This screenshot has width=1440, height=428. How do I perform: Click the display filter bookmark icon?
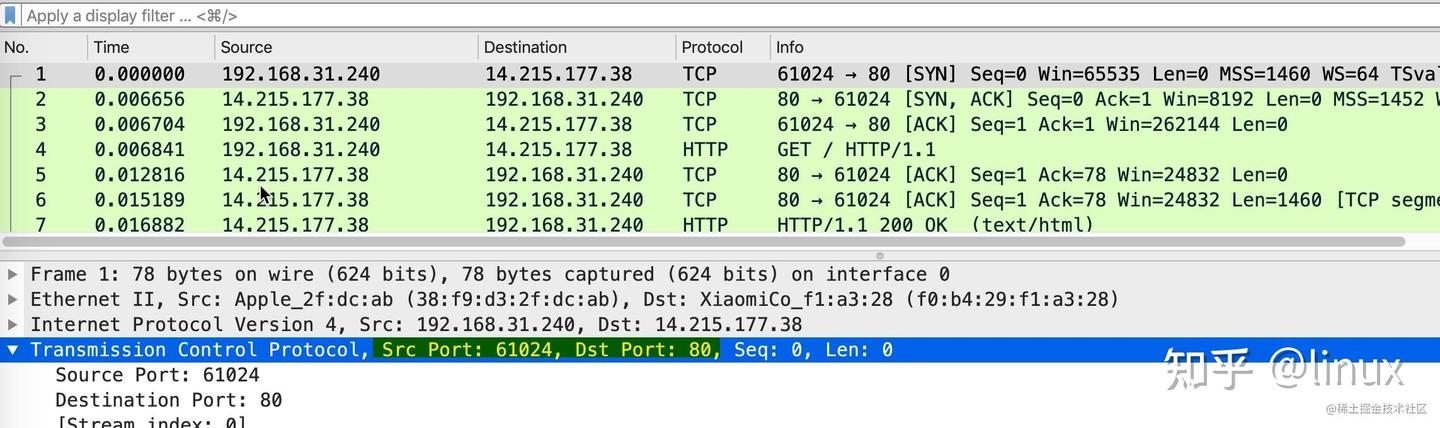(10, 15)
